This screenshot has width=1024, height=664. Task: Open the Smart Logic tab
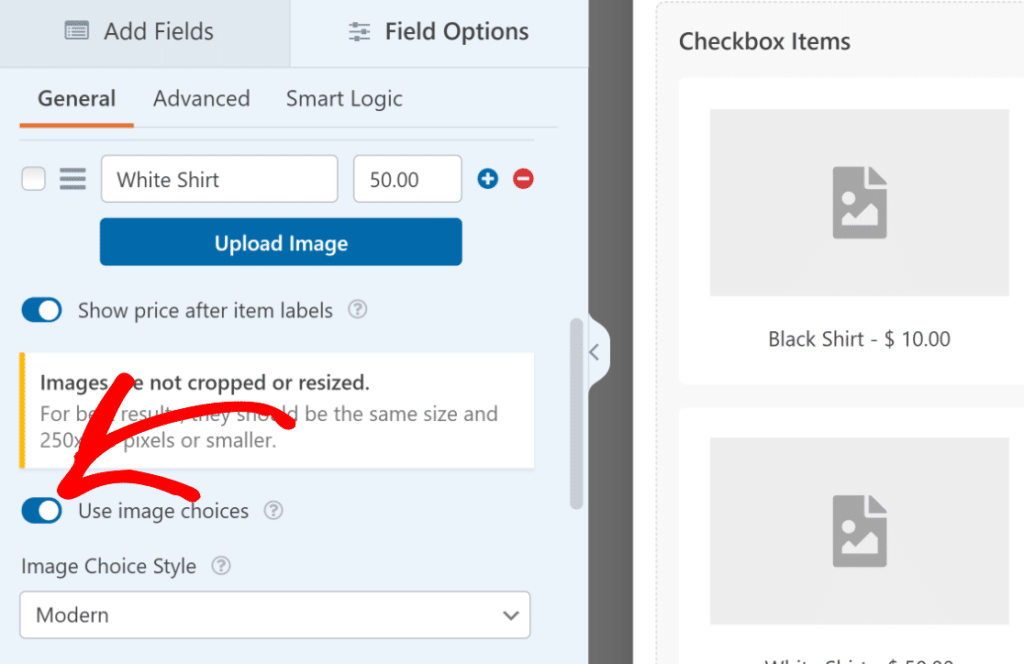[344, 98]
